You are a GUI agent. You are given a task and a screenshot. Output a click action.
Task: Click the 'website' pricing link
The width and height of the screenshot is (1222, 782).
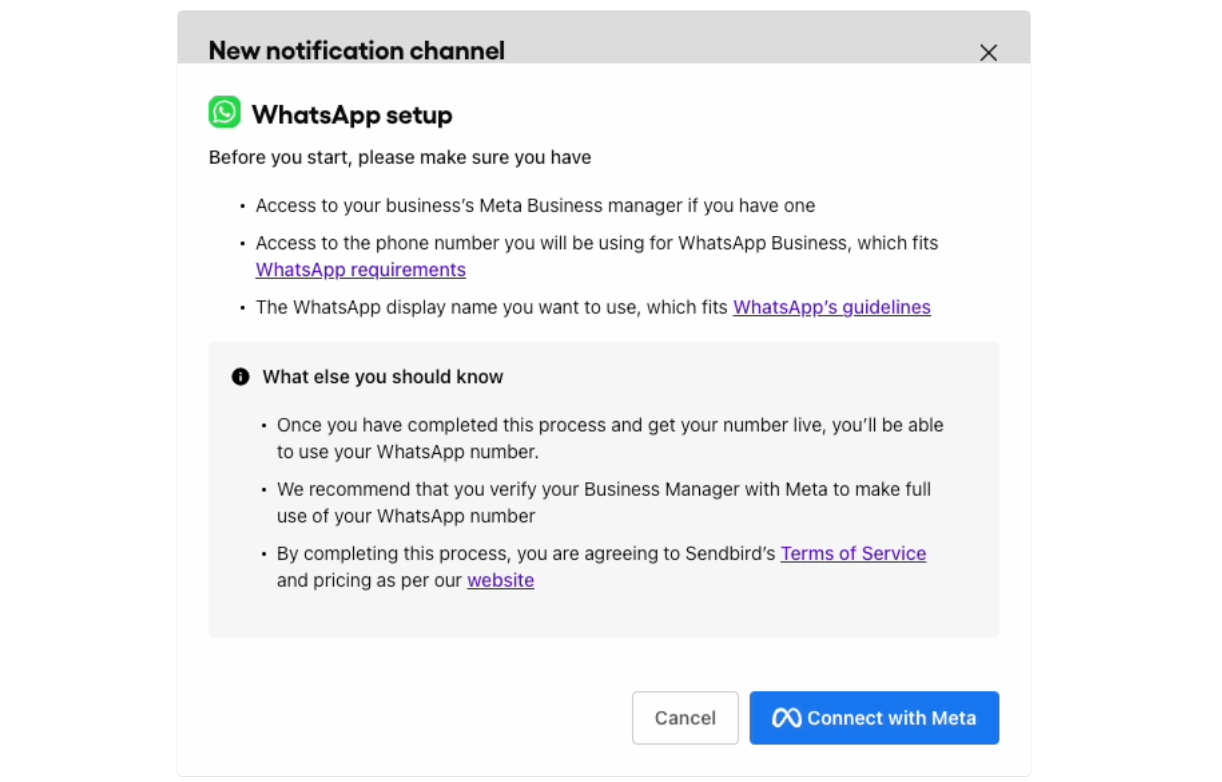point(500,580)
